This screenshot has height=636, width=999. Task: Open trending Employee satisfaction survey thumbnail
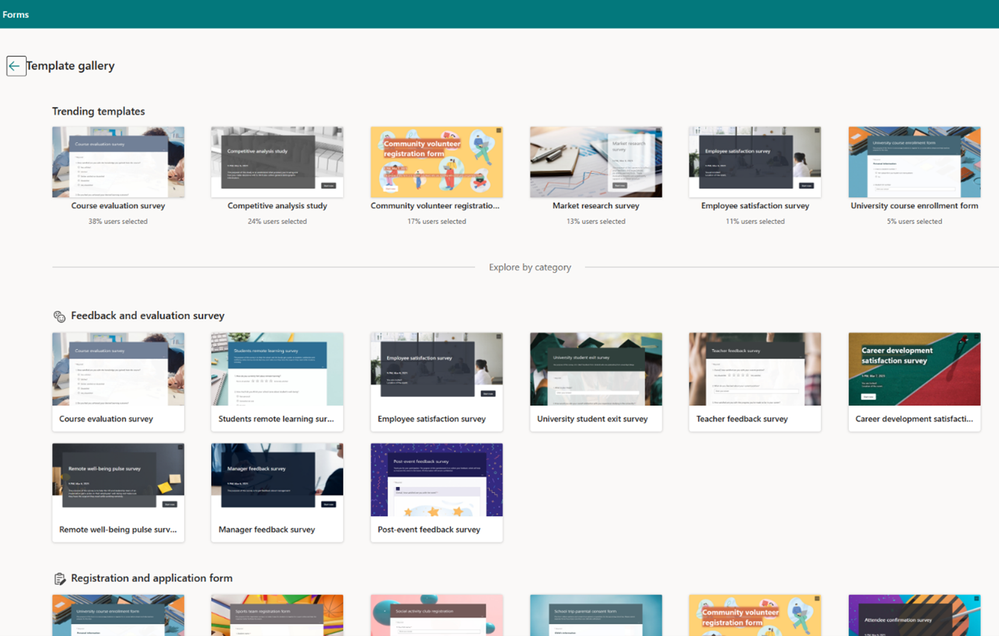click(755, 162)
